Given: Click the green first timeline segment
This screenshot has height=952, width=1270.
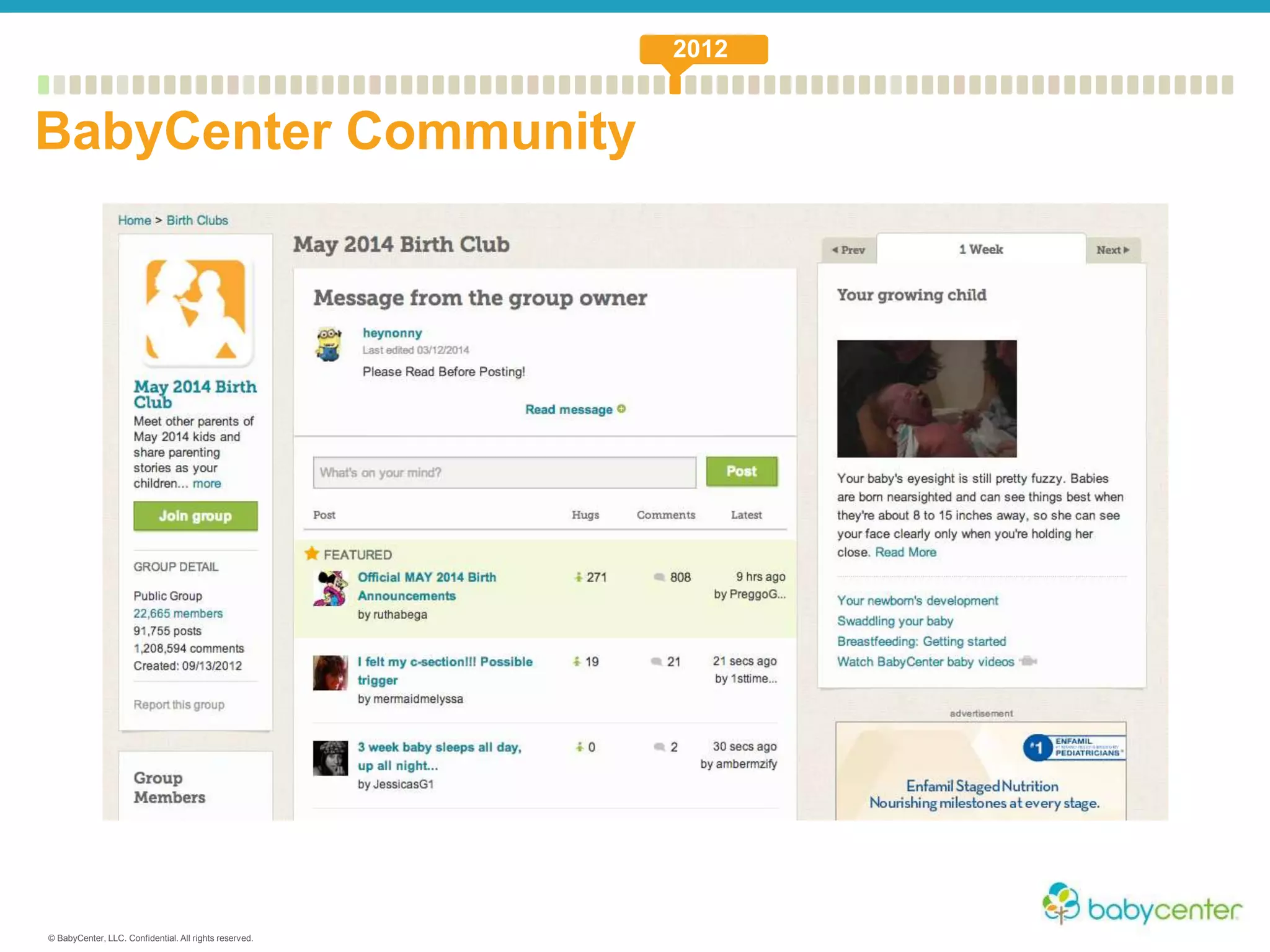Looking at the screenshot, I should (x=43, y=84).
